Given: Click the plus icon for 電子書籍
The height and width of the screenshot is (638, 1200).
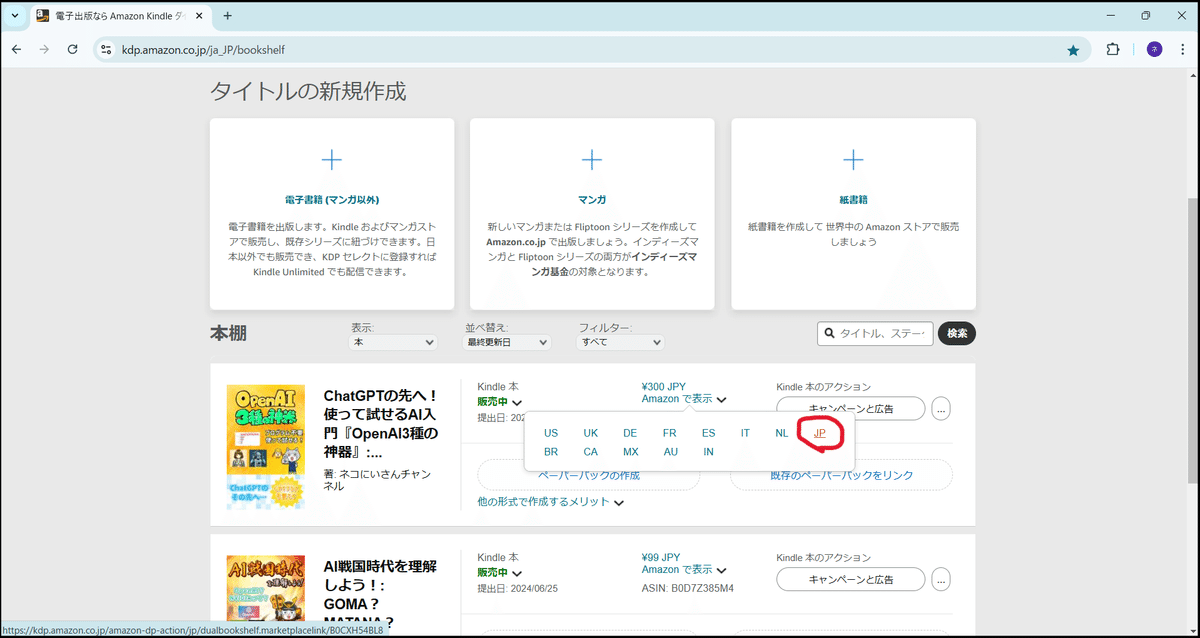Looking at the screenshot, I should coord(332,159).
